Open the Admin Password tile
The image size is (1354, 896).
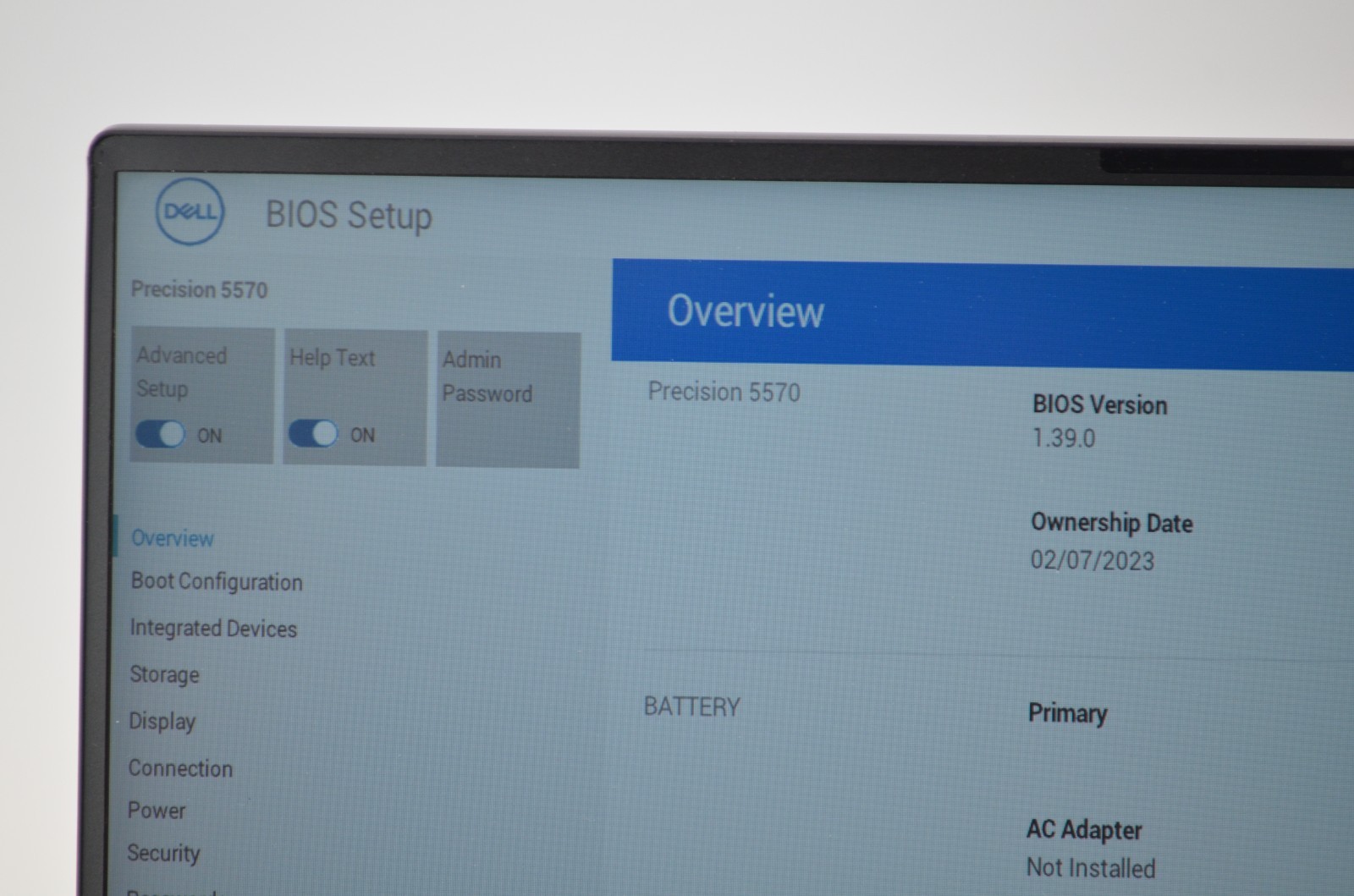click(x=508, y=399)
